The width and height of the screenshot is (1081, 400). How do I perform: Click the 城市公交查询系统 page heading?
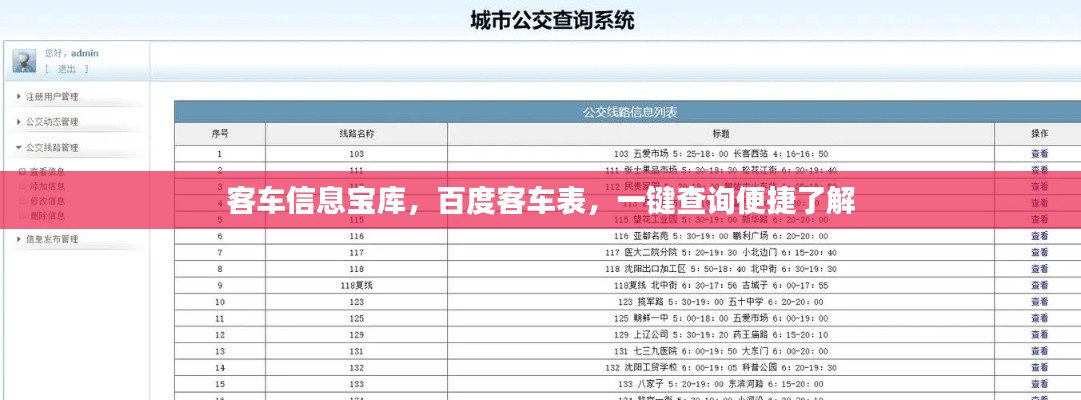pos(552,19)
